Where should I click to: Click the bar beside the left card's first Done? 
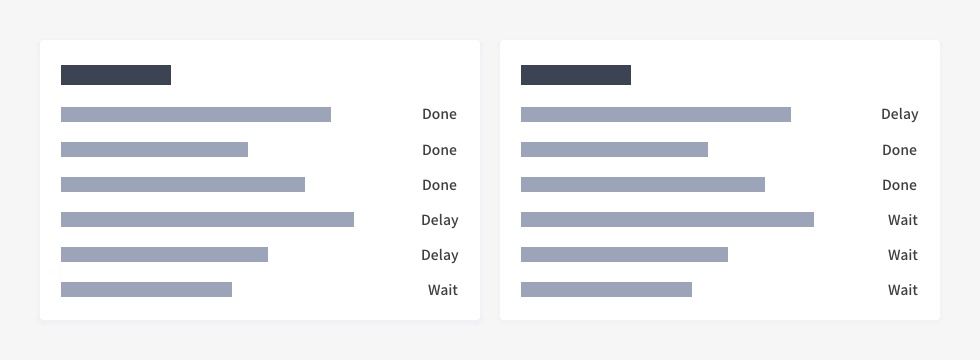point(196,114)
